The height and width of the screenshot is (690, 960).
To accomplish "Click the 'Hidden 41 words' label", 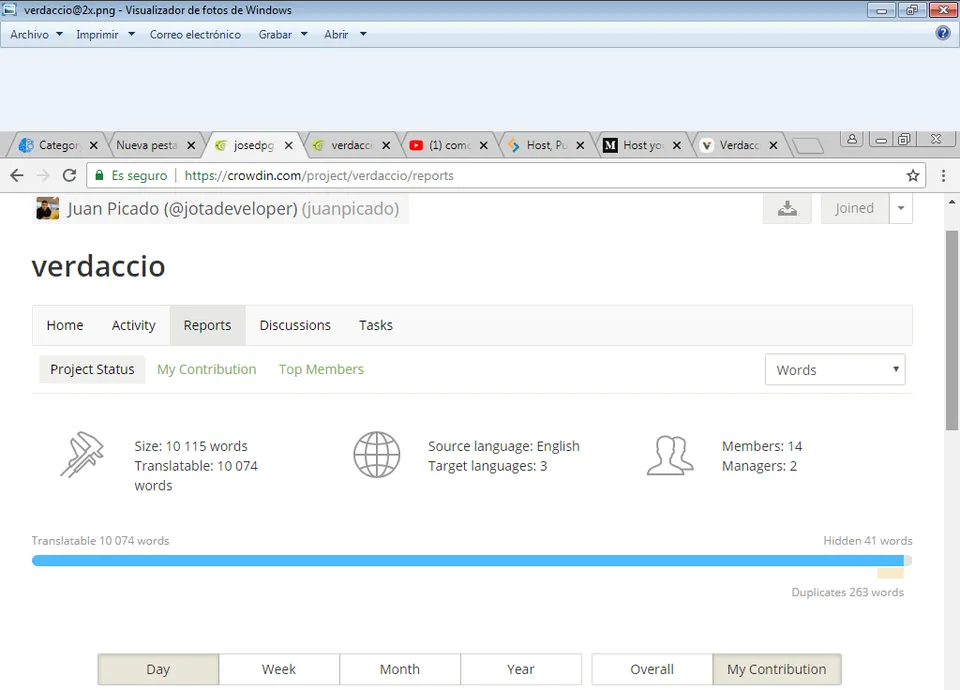I will click(868, 541).
